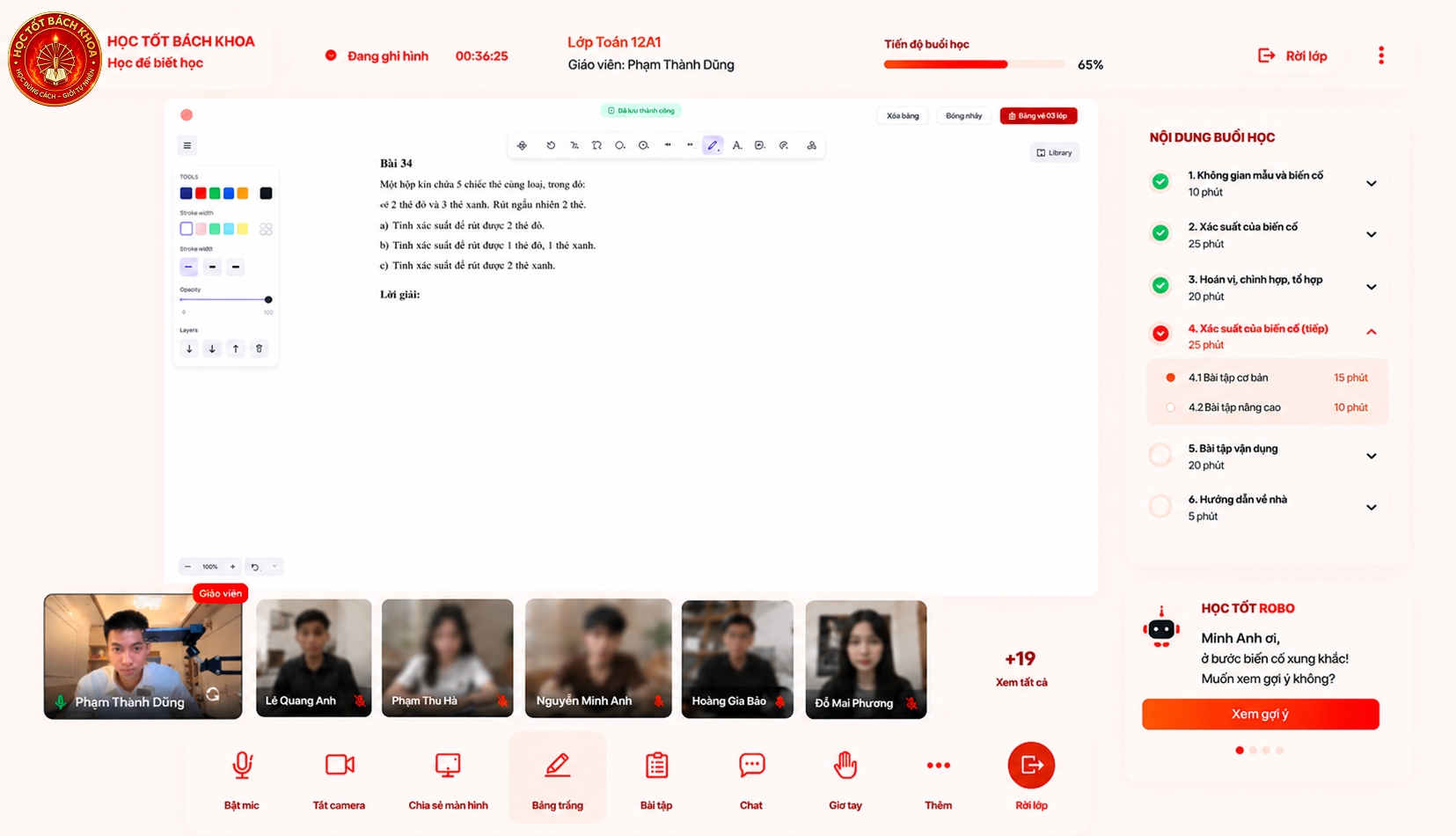
Task: Click the Học Tốt Bách Khoa logo
Action: (x=55, y=59)
